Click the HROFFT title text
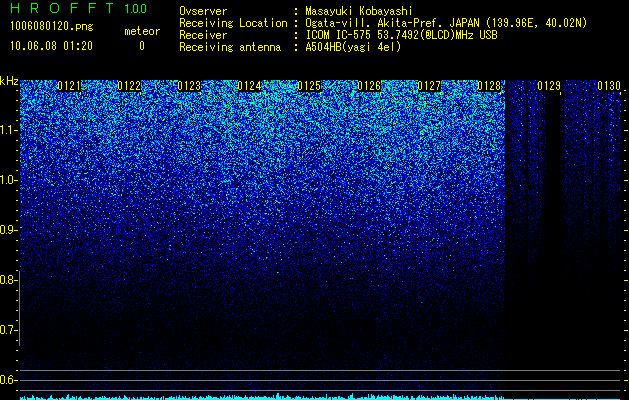This screenshot has width=629, height=400. [62, 8]
